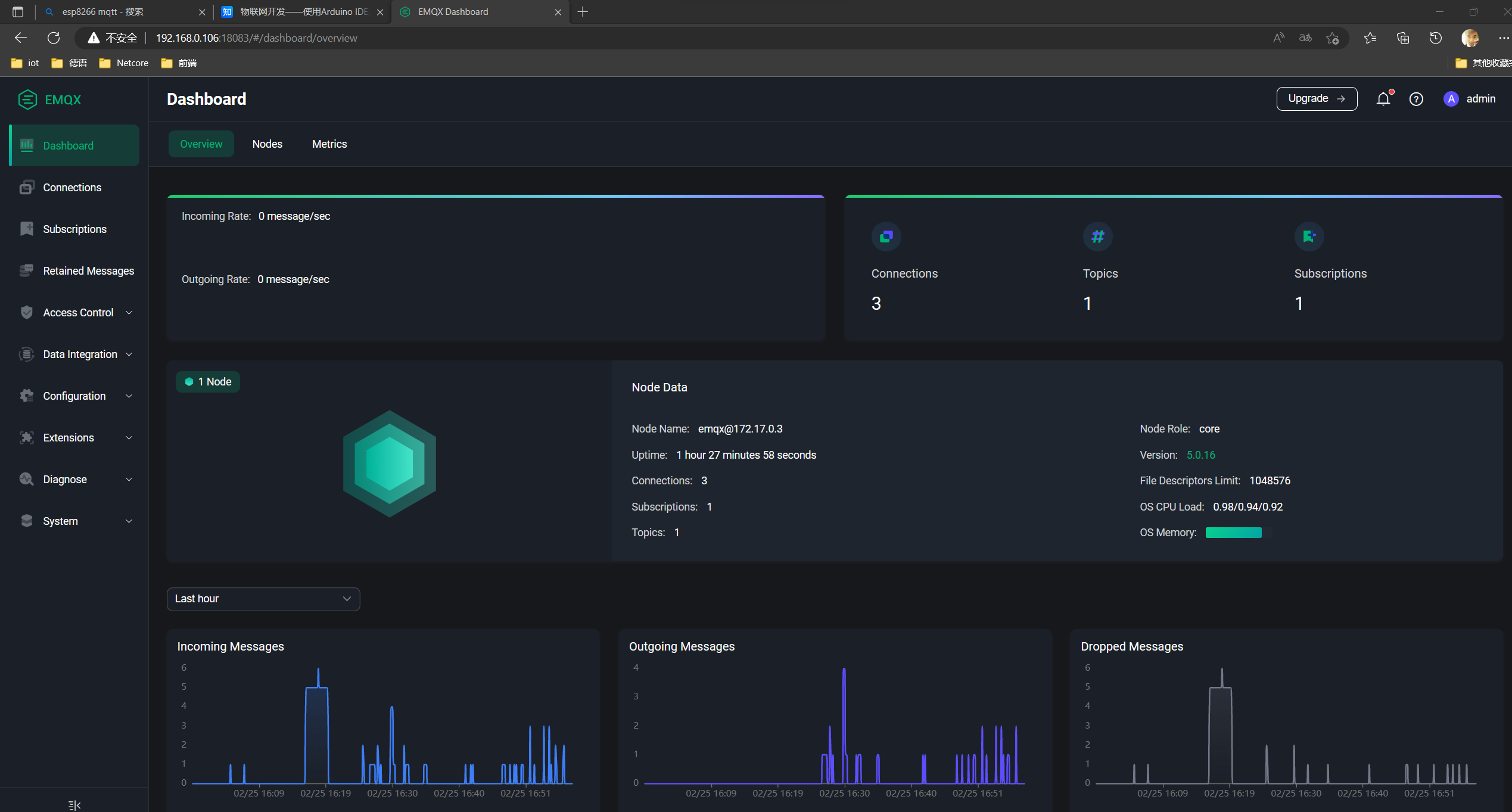Open the 前端 bookmarks folder

coord(179,63)
